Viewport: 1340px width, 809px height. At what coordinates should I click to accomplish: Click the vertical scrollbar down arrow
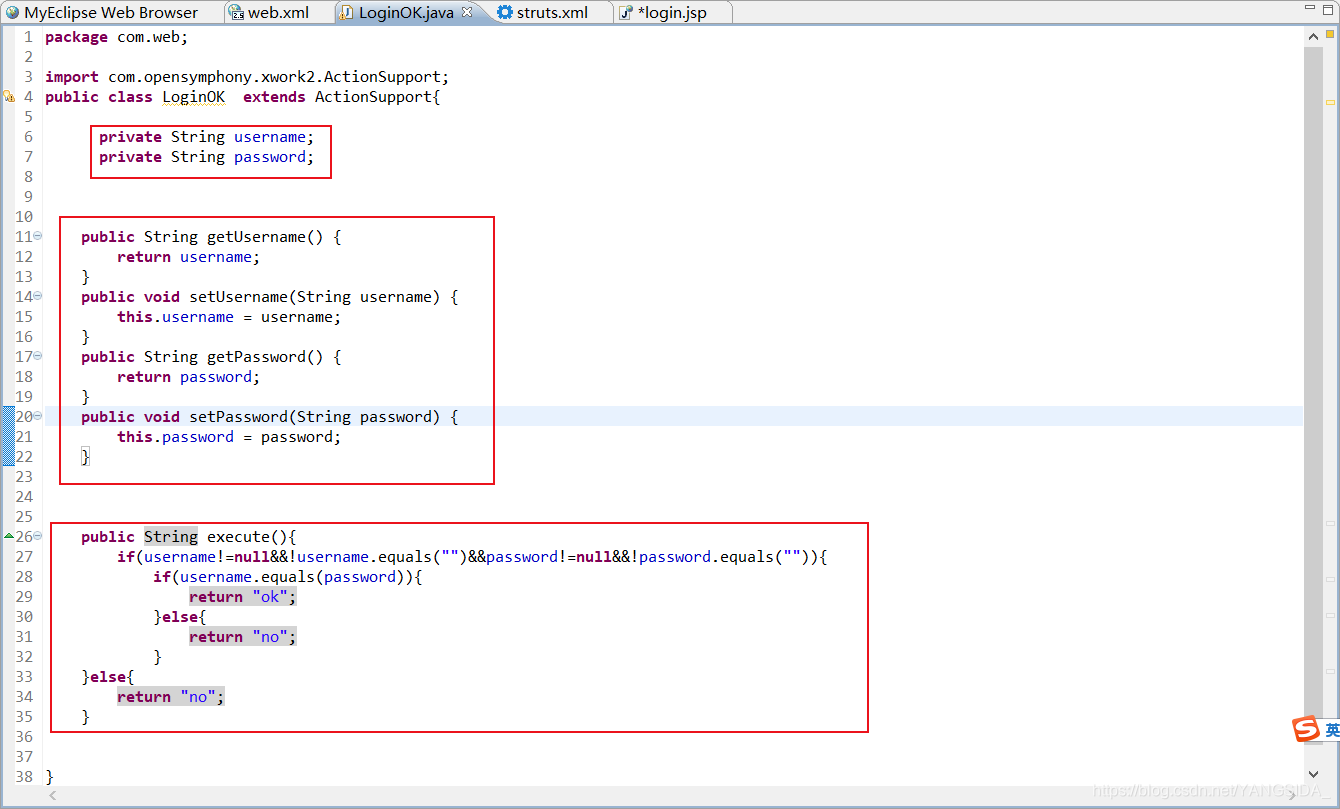(1313, 776)
